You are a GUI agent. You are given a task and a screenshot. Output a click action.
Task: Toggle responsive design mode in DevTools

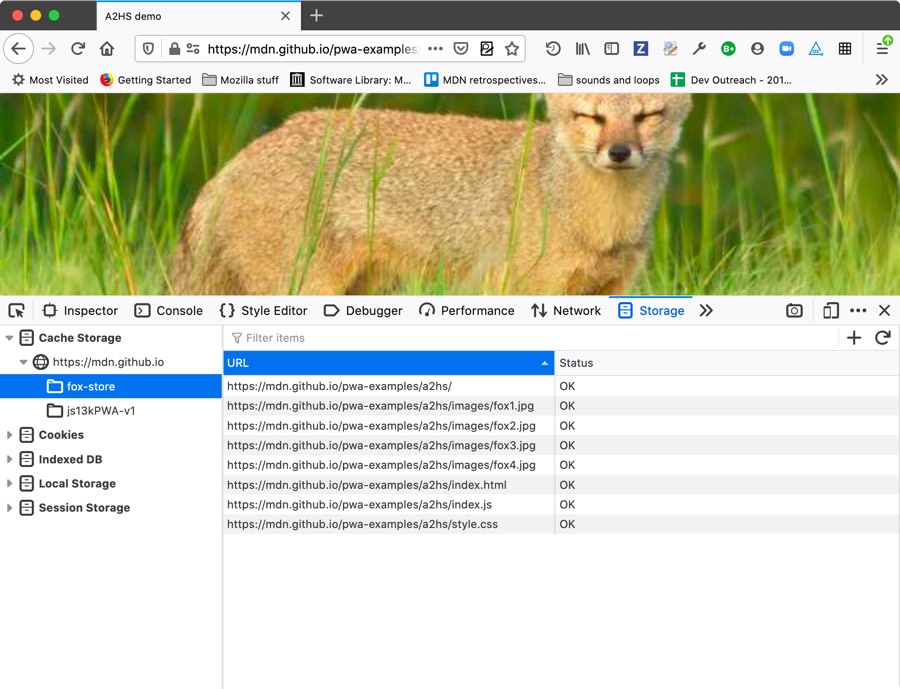830,311
